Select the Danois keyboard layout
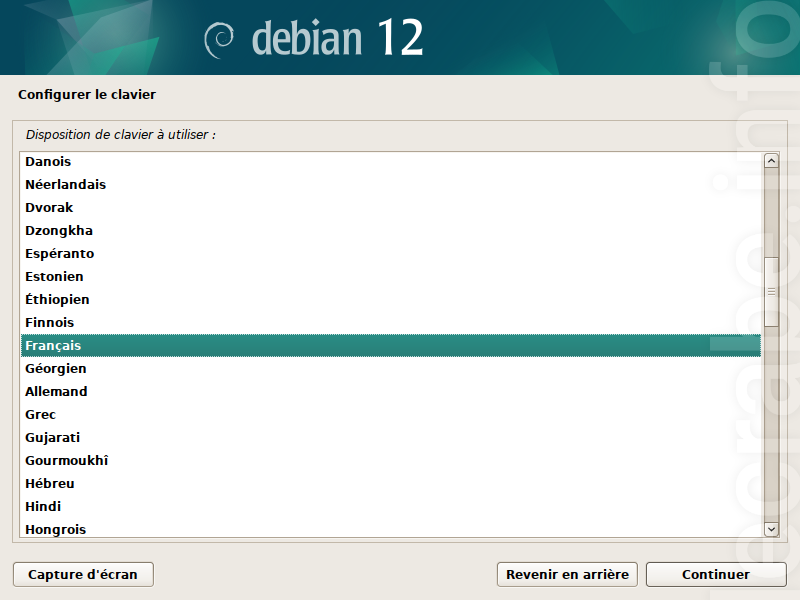 point(391,162)
